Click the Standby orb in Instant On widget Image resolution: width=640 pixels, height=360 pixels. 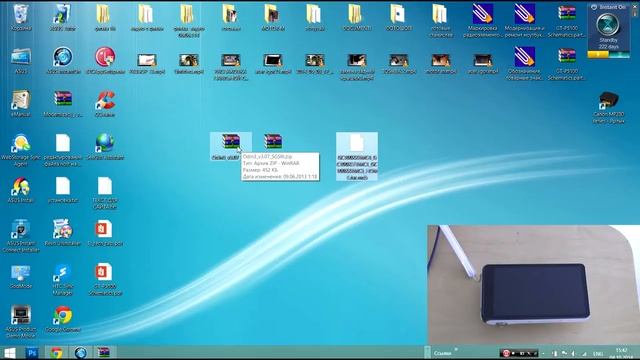click(608, 25)
